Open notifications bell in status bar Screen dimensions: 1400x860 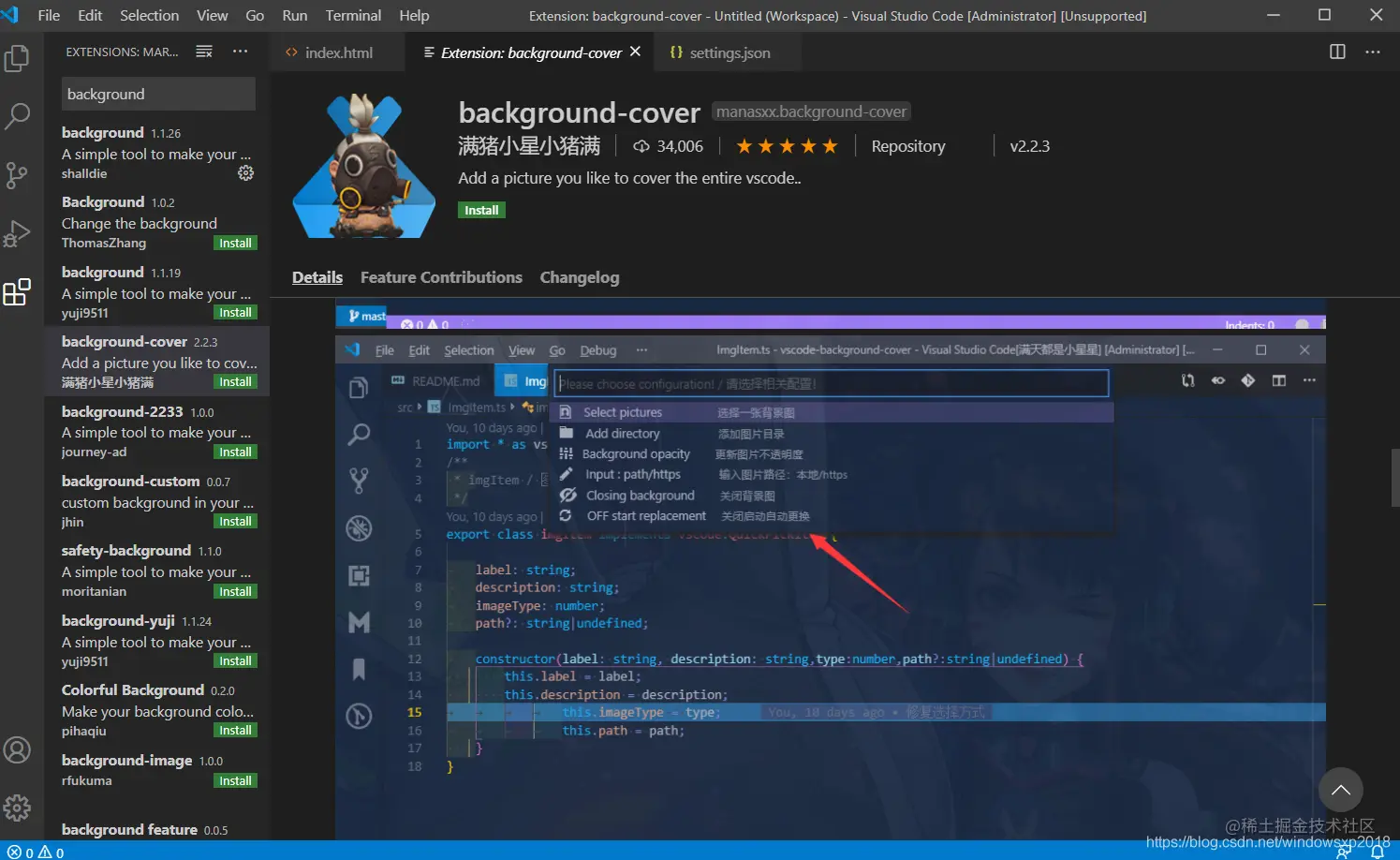1378,852
